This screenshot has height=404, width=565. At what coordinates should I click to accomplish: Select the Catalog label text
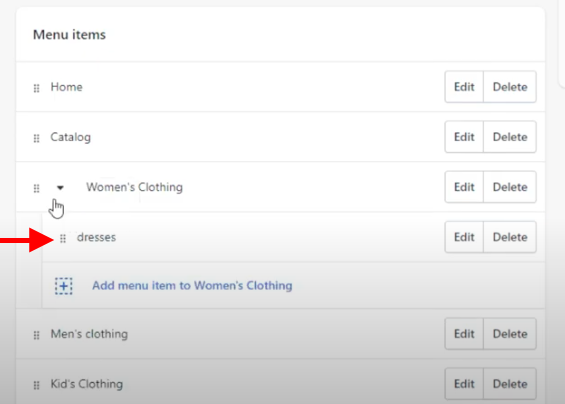(x=71, y=137)
